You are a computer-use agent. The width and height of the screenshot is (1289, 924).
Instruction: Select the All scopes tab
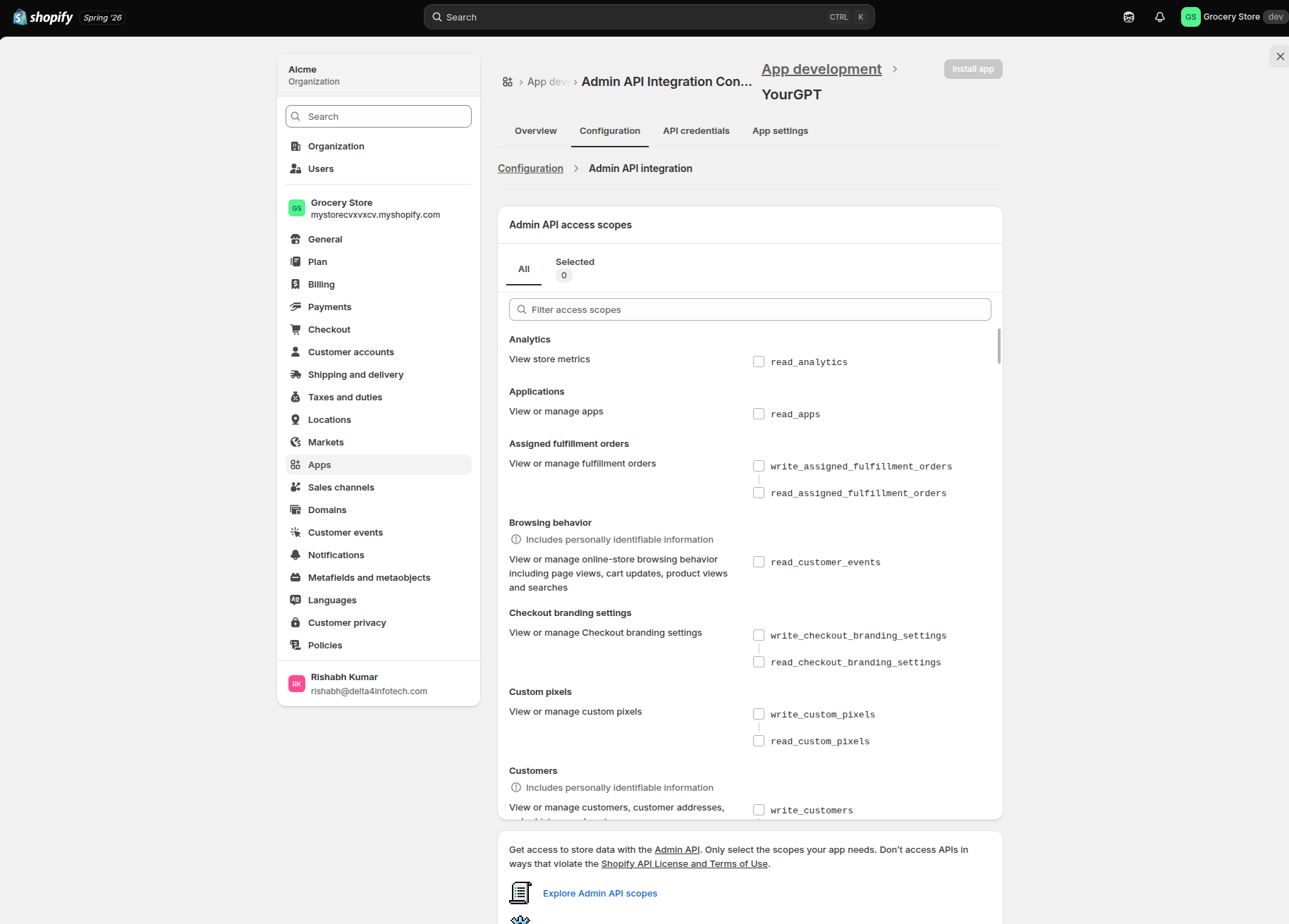[524, 269]
